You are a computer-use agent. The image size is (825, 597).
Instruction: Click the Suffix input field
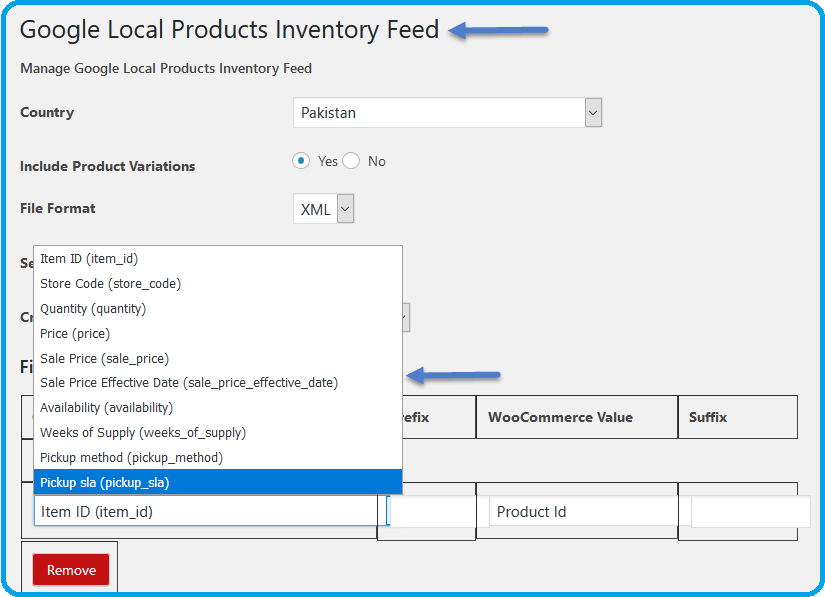tap(751, 512)
